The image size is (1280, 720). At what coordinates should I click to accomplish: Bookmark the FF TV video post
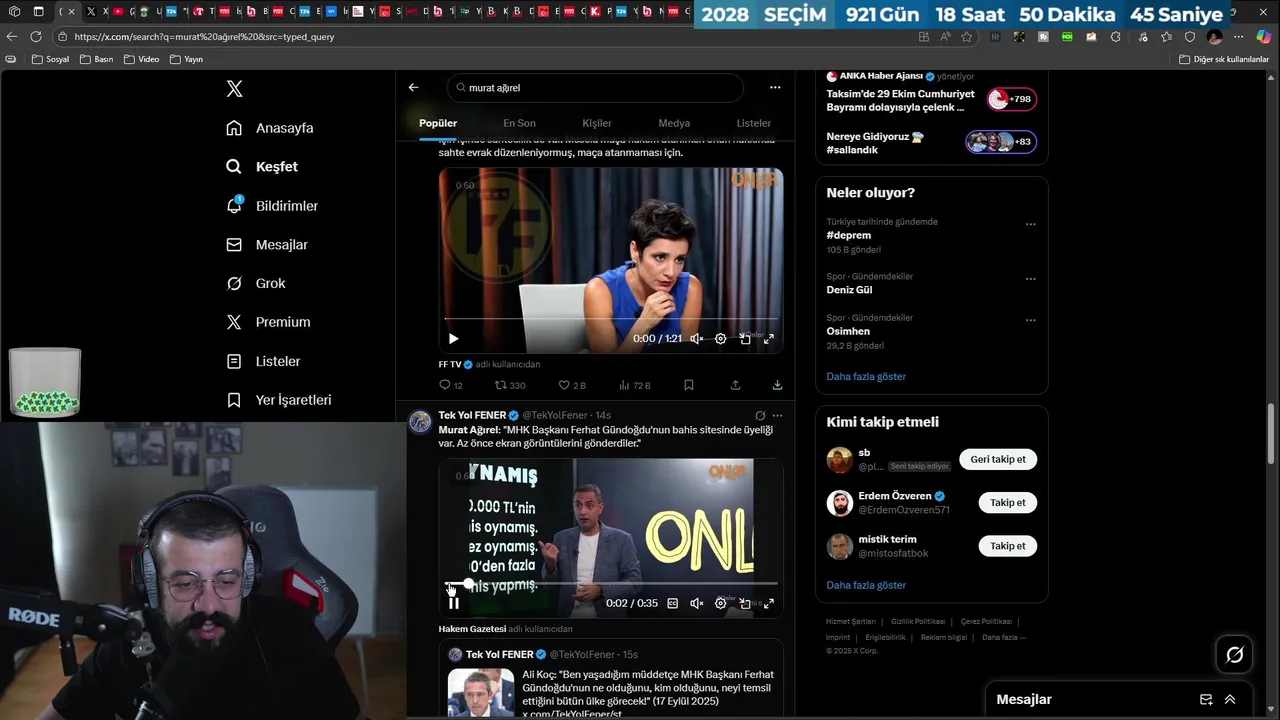click(x=689, y=385)
